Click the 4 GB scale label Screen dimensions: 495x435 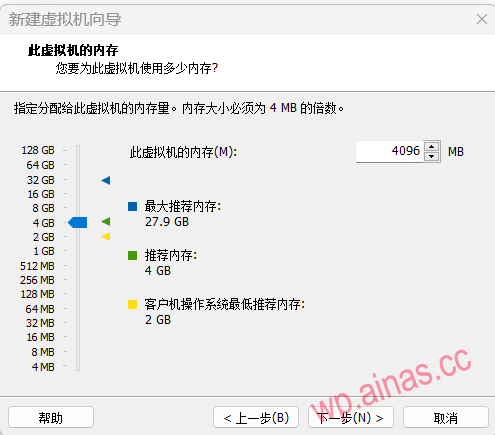point(43,223)
